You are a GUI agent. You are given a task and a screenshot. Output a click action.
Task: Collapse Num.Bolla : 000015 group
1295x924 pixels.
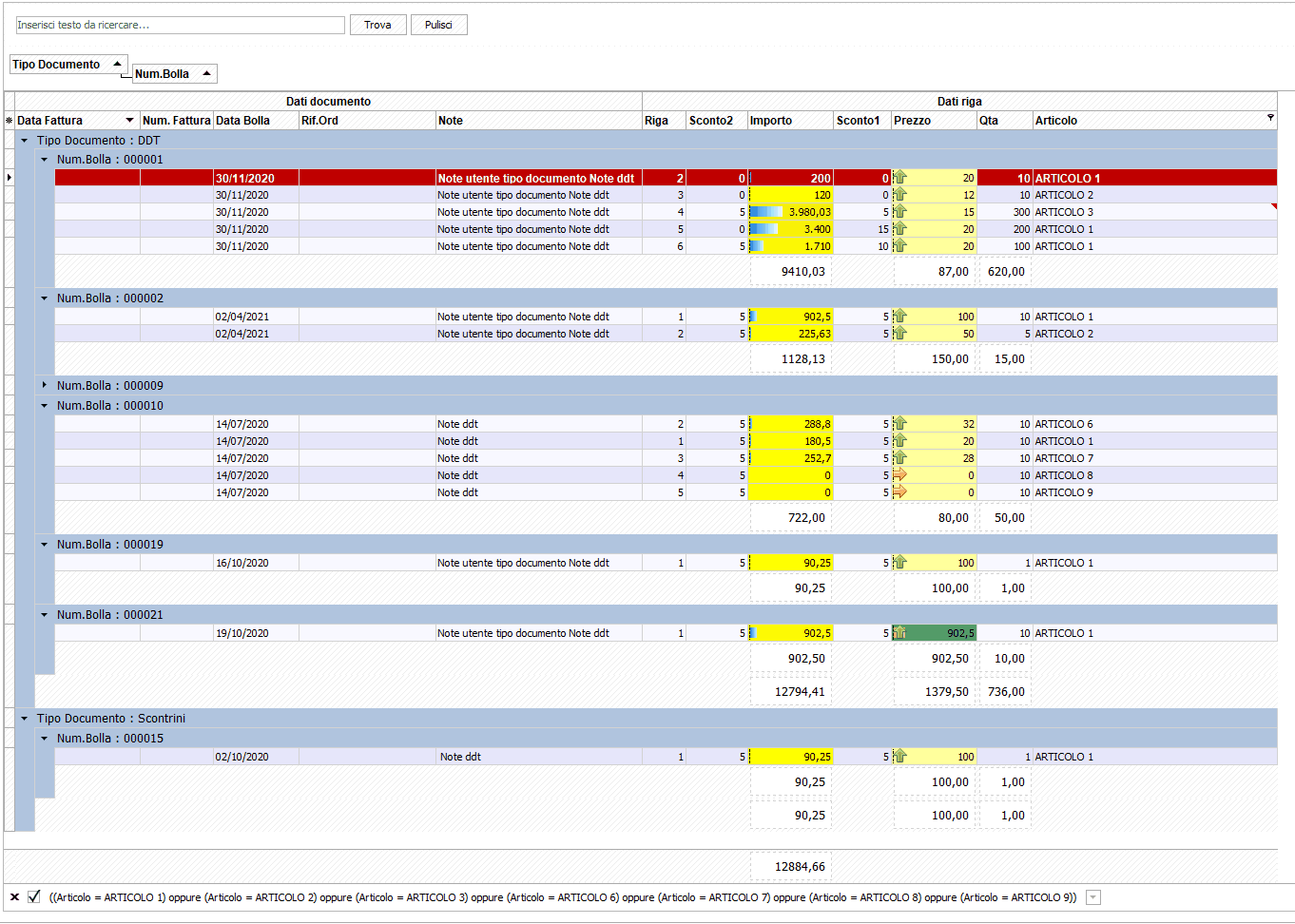pyautogui.click(x=44, y=739)
